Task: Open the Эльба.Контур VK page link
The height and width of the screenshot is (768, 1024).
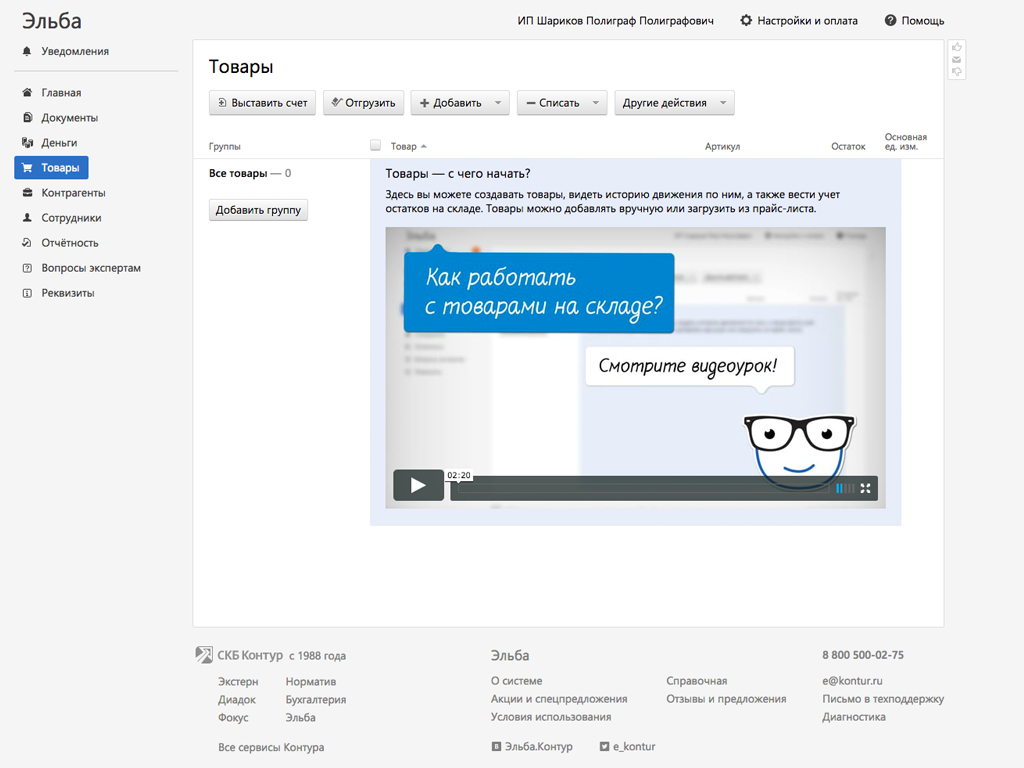Action: point(532,746)
